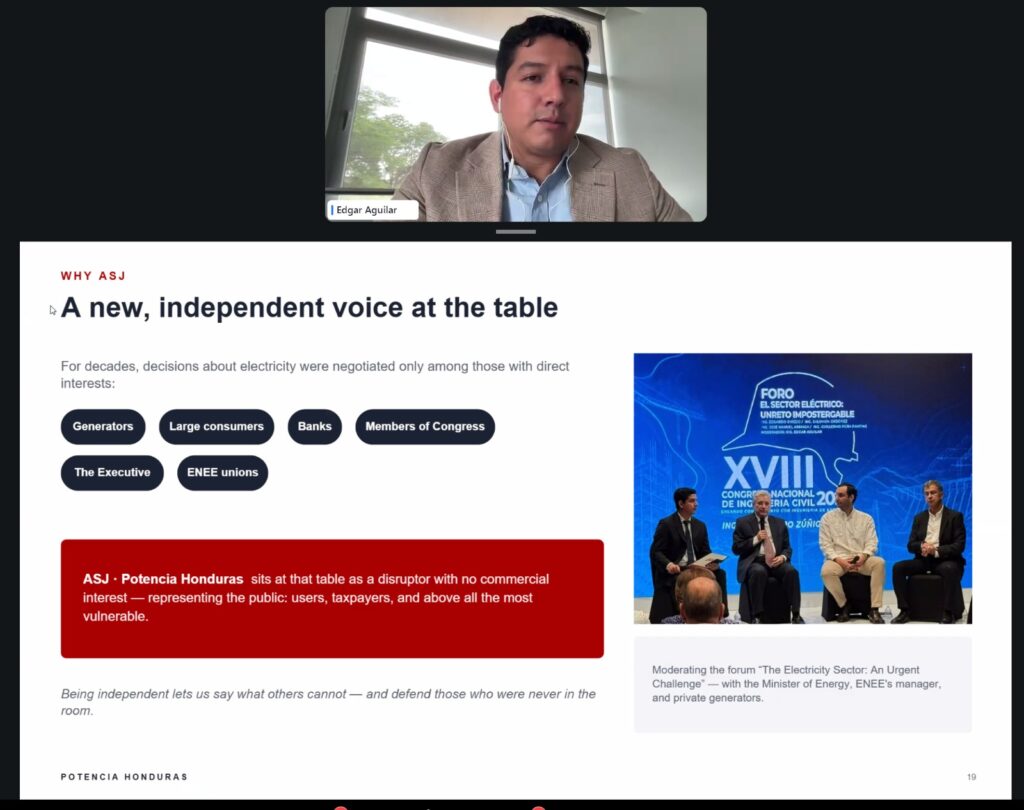
Task: Click the caption 'Moderating the forum'
Action: pos(797,684)
